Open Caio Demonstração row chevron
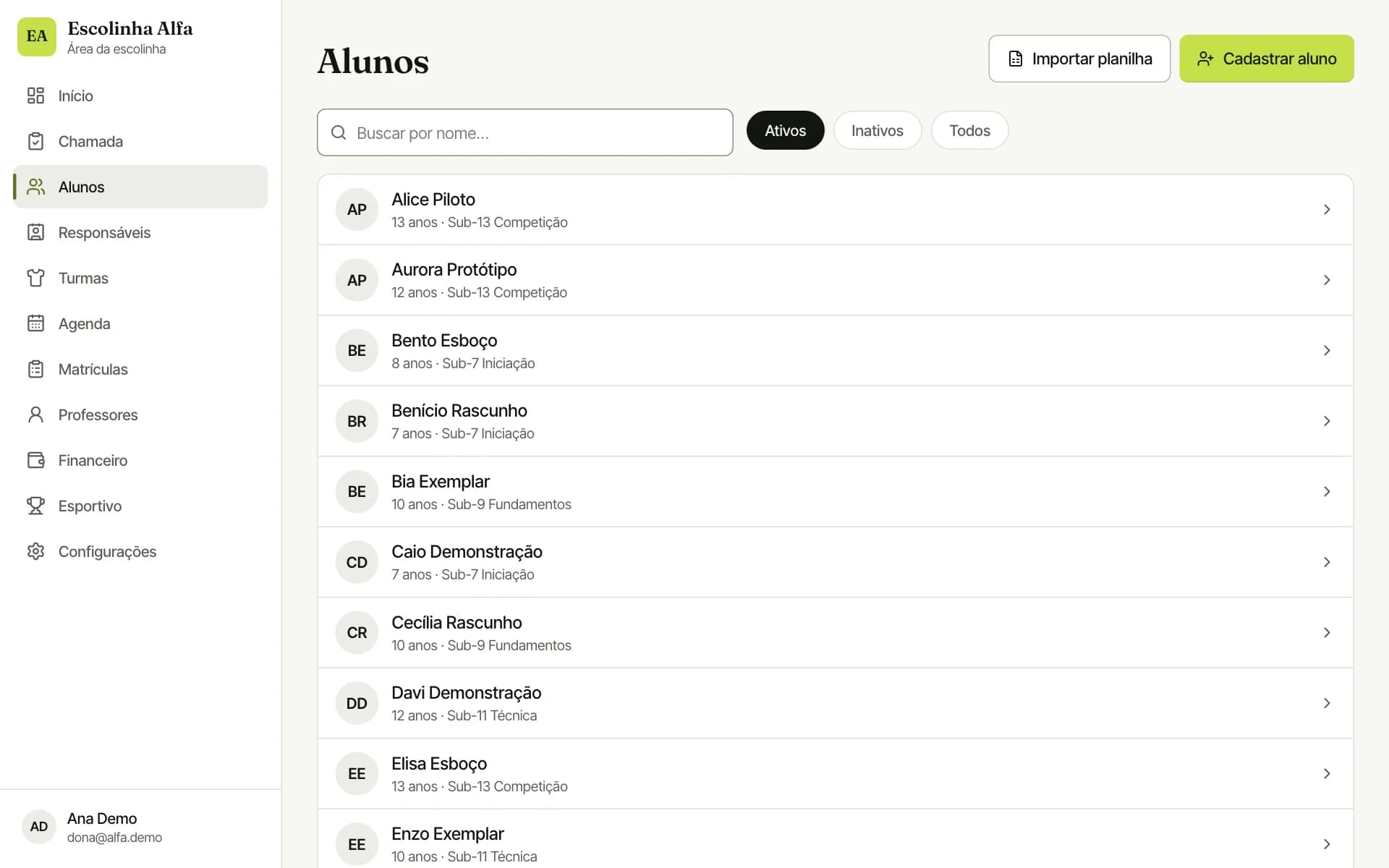 coord(1327,562)
